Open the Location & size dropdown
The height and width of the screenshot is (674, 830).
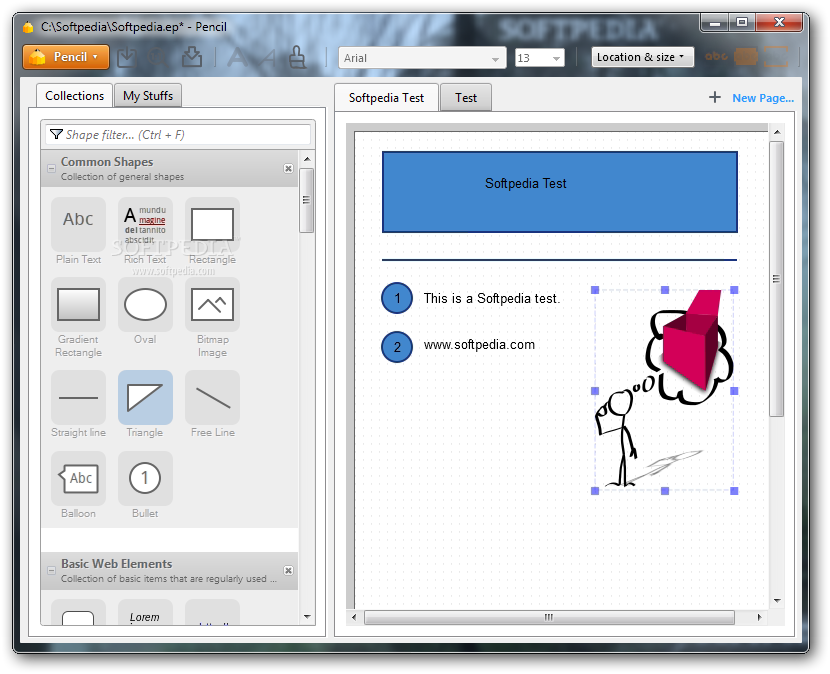[x=642, y=57]
